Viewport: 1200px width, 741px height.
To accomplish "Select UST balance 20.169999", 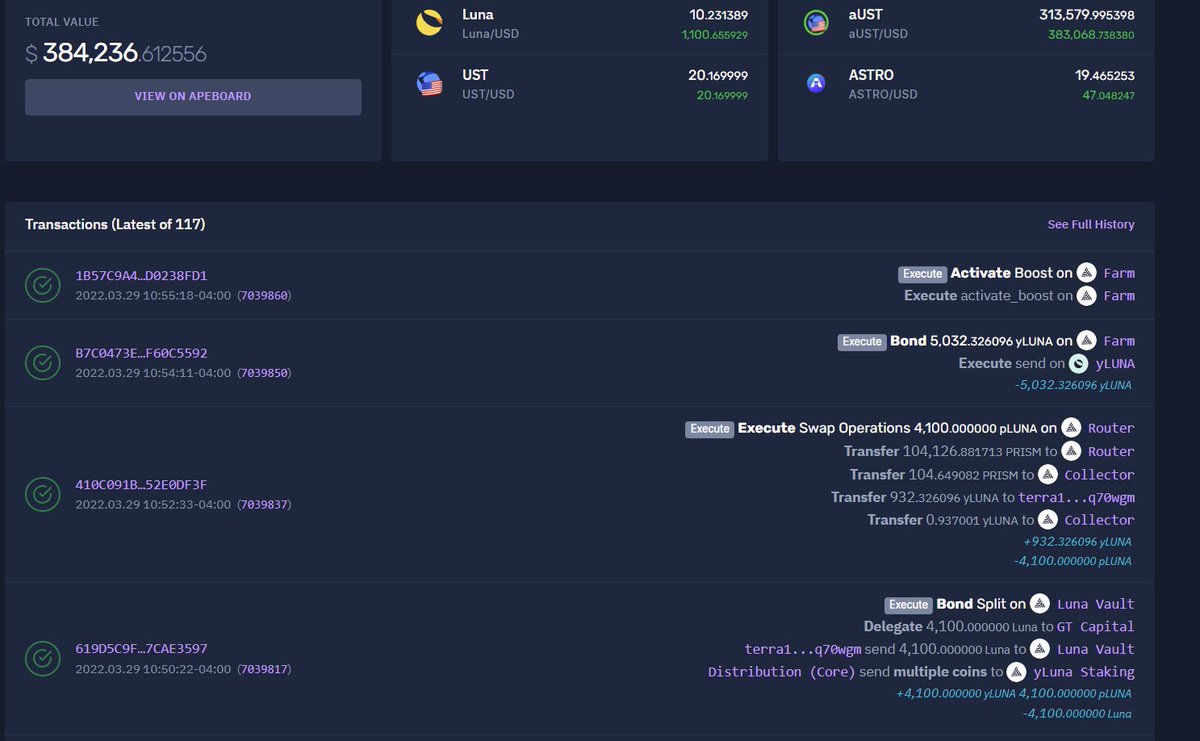I will pos(718,75).
